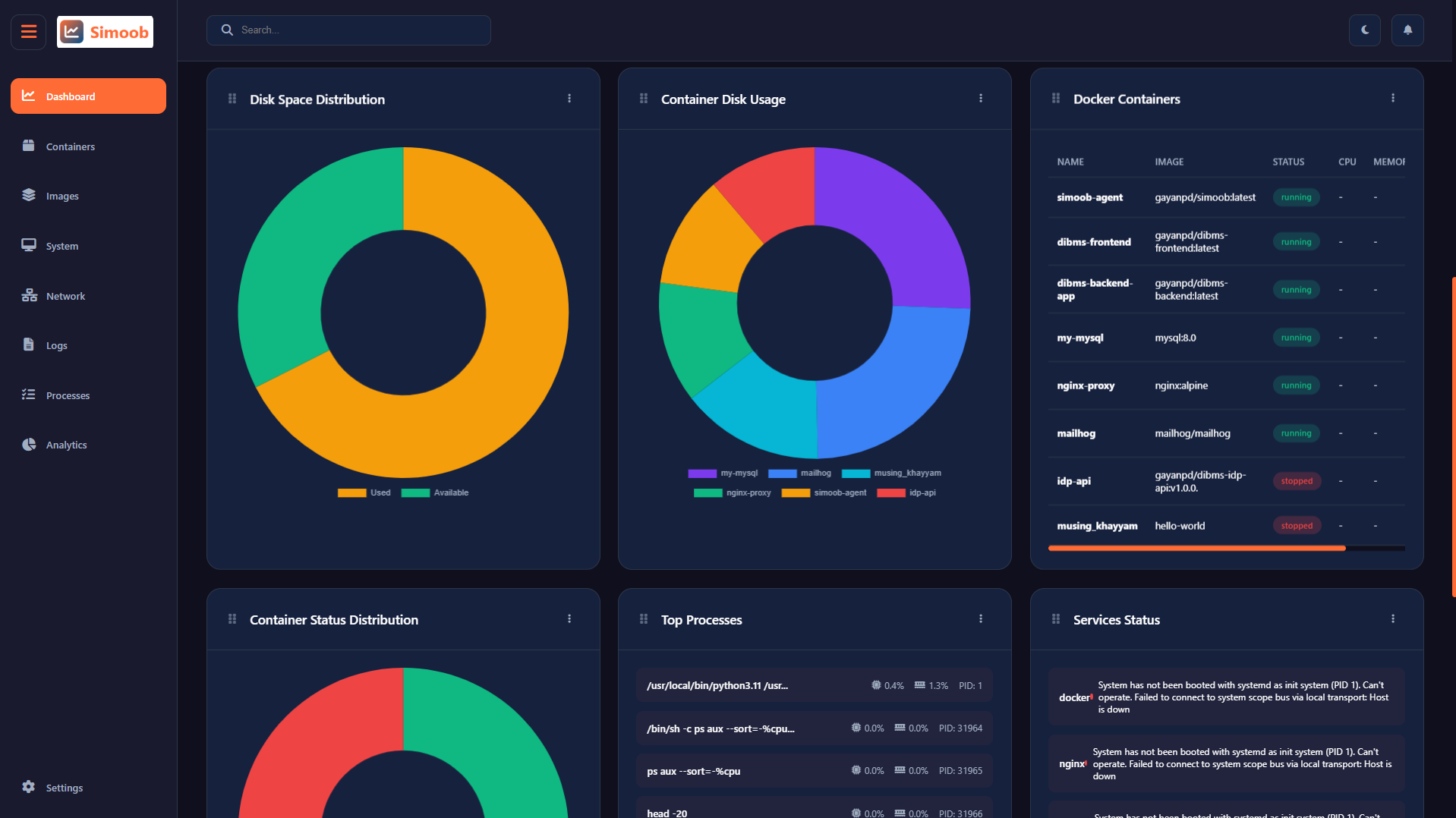This screenshot has height=818, width=1456.
Task: Open Settings from the sidebar
Action: pos(64,788)
